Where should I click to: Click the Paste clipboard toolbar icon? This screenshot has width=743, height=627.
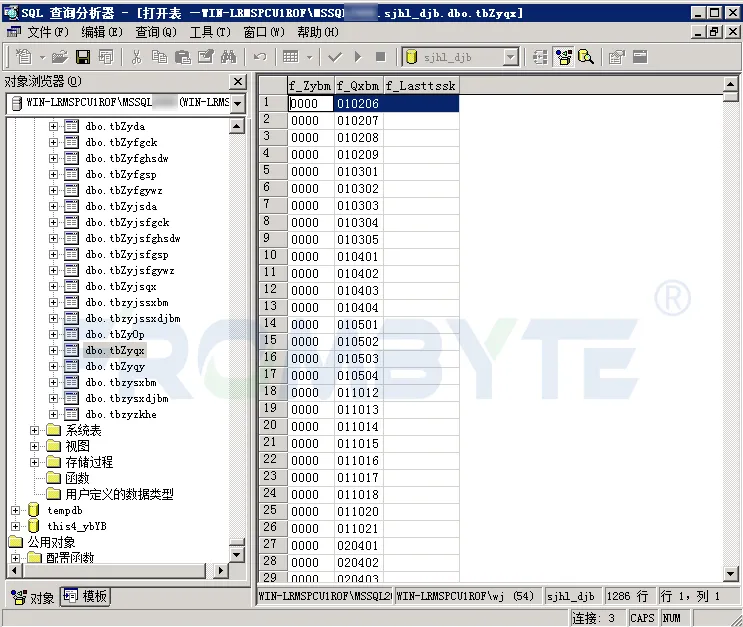click(x=182, y=57)
